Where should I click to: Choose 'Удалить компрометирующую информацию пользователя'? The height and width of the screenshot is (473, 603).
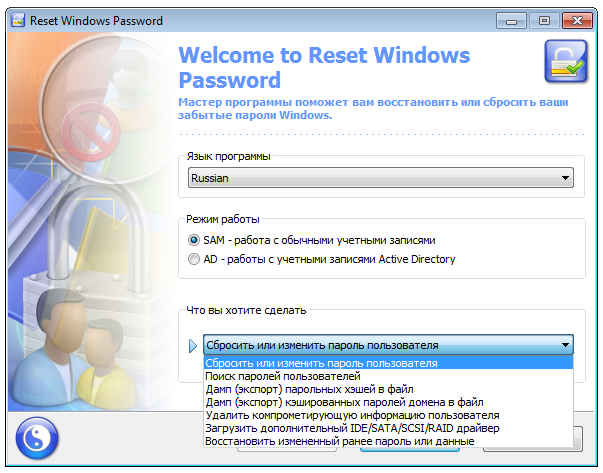(388, 415)
